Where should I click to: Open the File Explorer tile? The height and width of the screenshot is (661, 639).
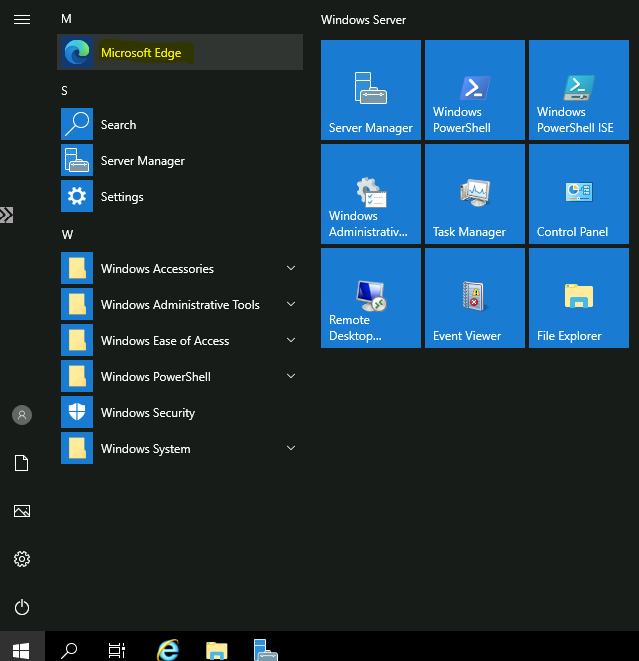pos(579,298)
